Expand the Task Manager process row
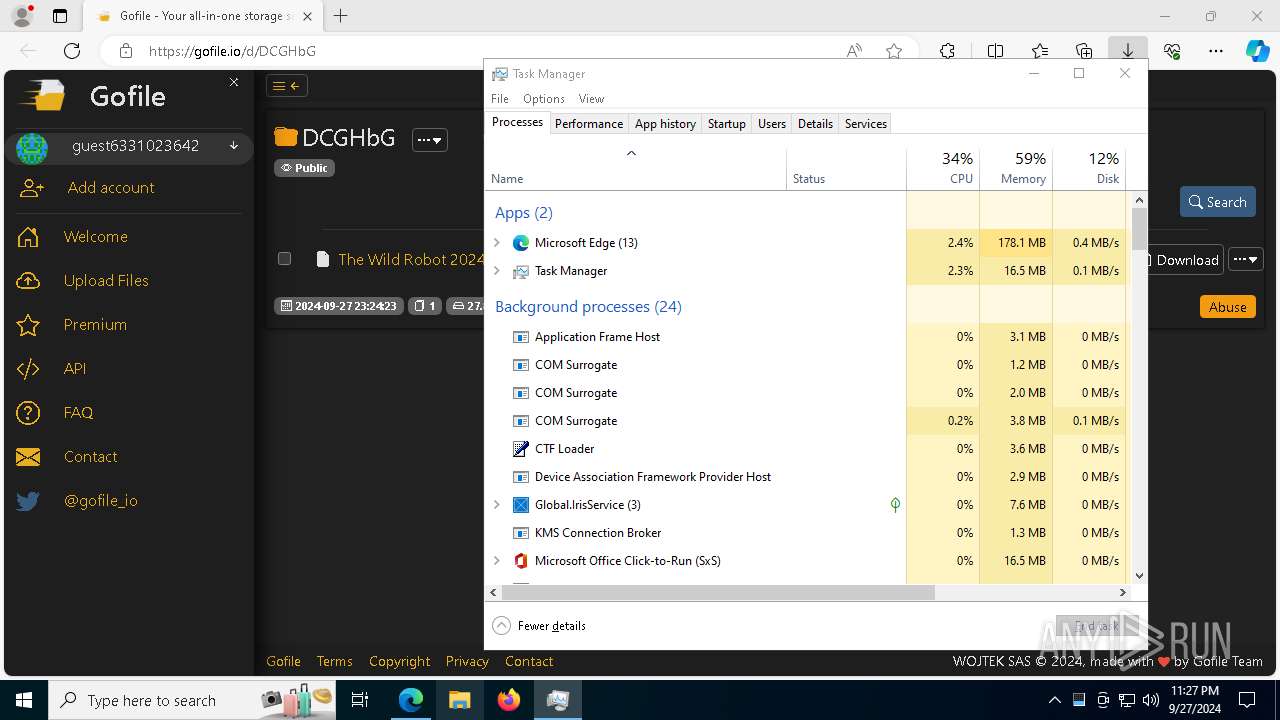1280x720 pixels. [497, 271]
